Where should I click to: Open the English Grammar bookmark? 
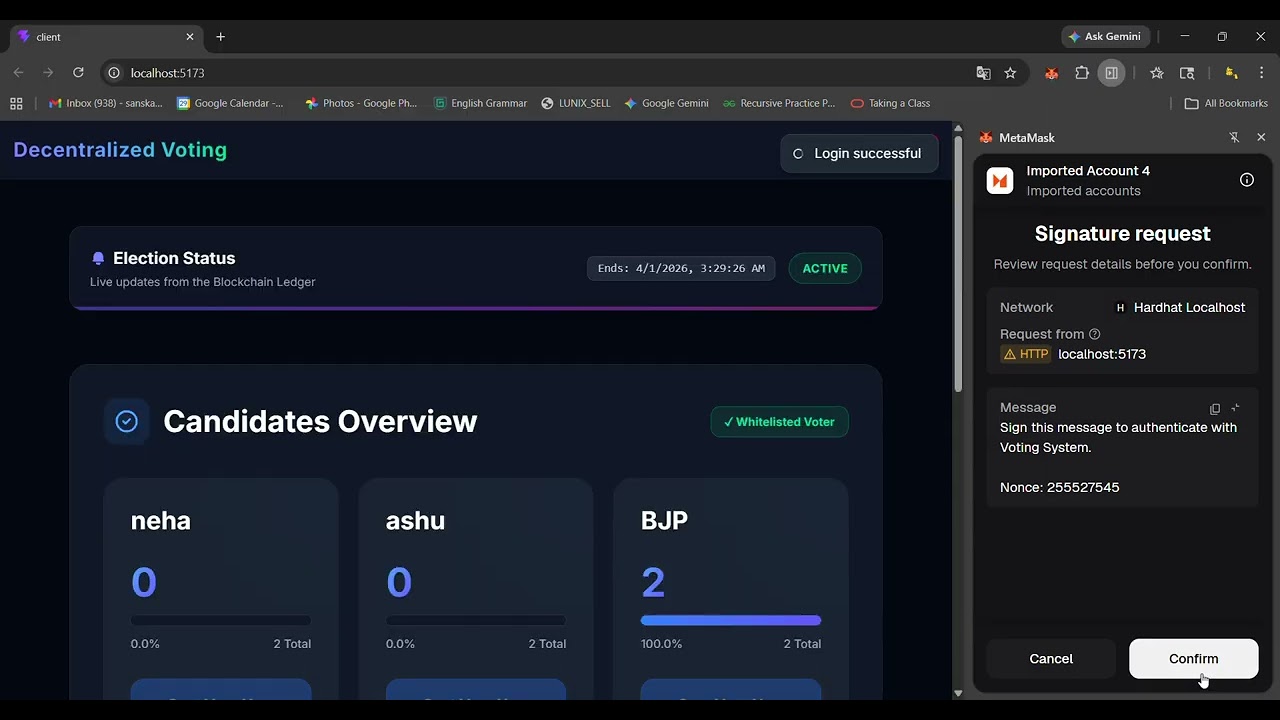pyautogui.click(x=480, y=103)
